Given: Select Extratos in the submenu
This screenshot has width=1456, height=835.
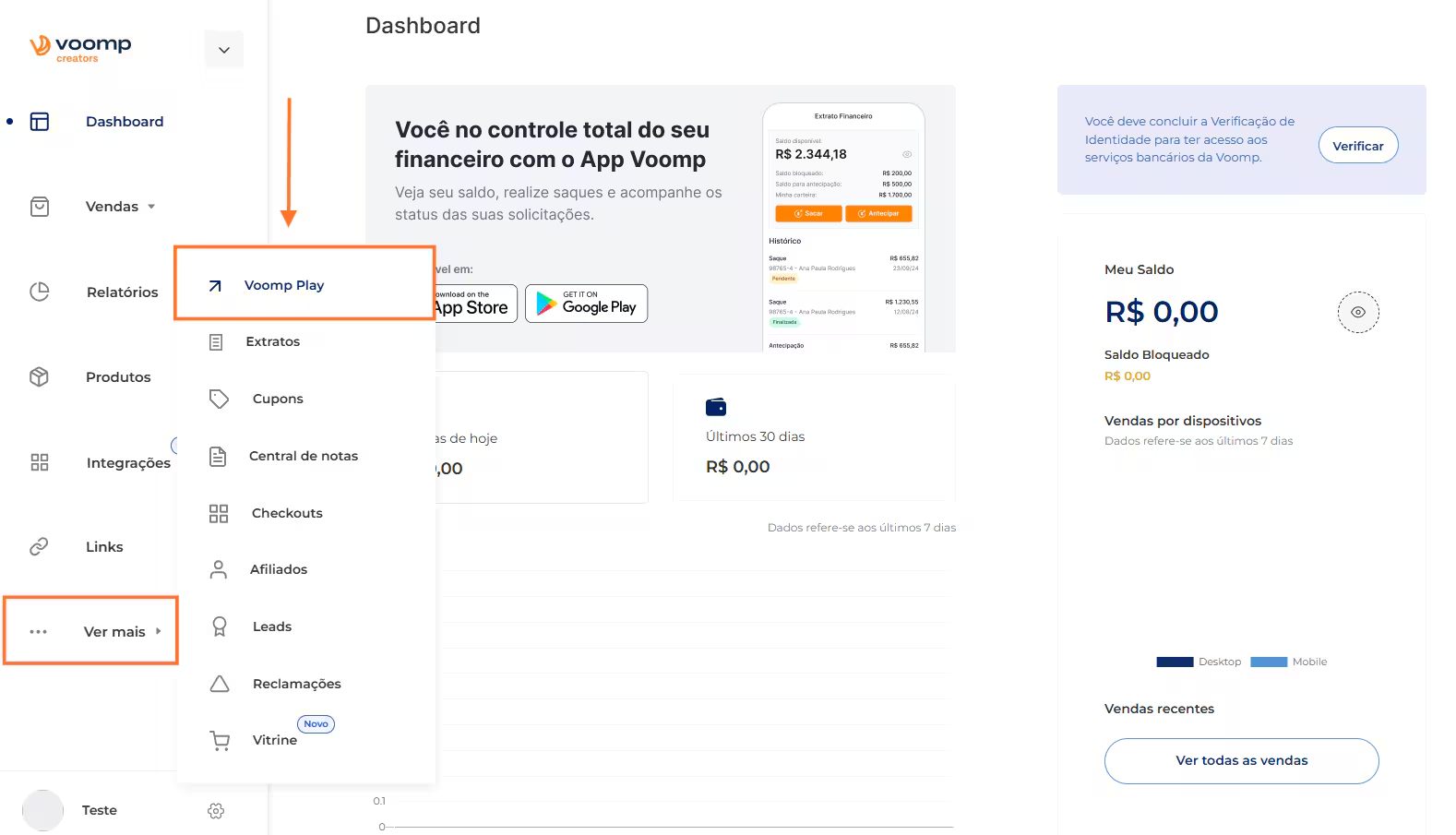Looking at the screenshot, I should 273,341.
